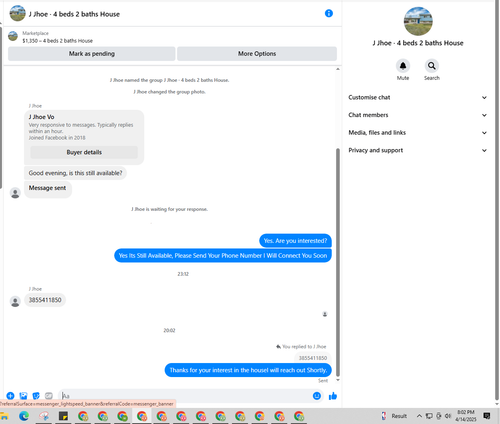Open more actions with the plus icon
This screenshot has height=424, width=500.
(10, 396)
